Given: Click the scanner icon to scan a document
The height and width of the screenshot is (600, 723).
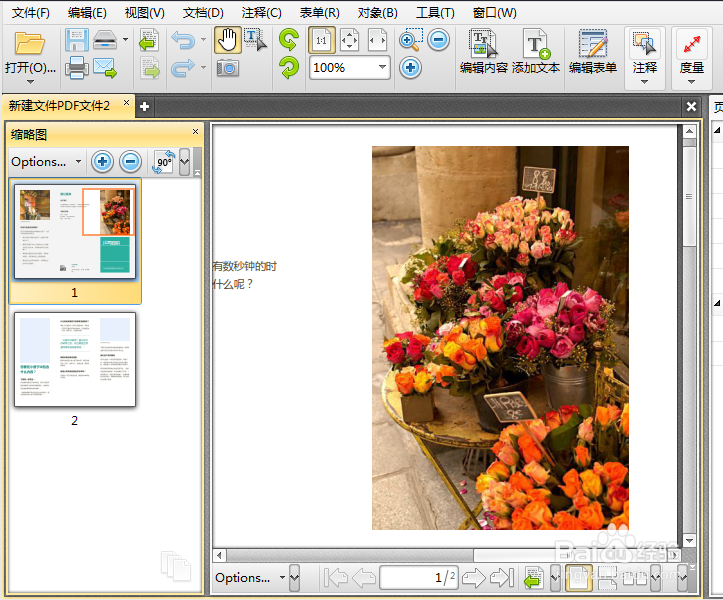Looking at the screenshot, I should tap(105, 40).
